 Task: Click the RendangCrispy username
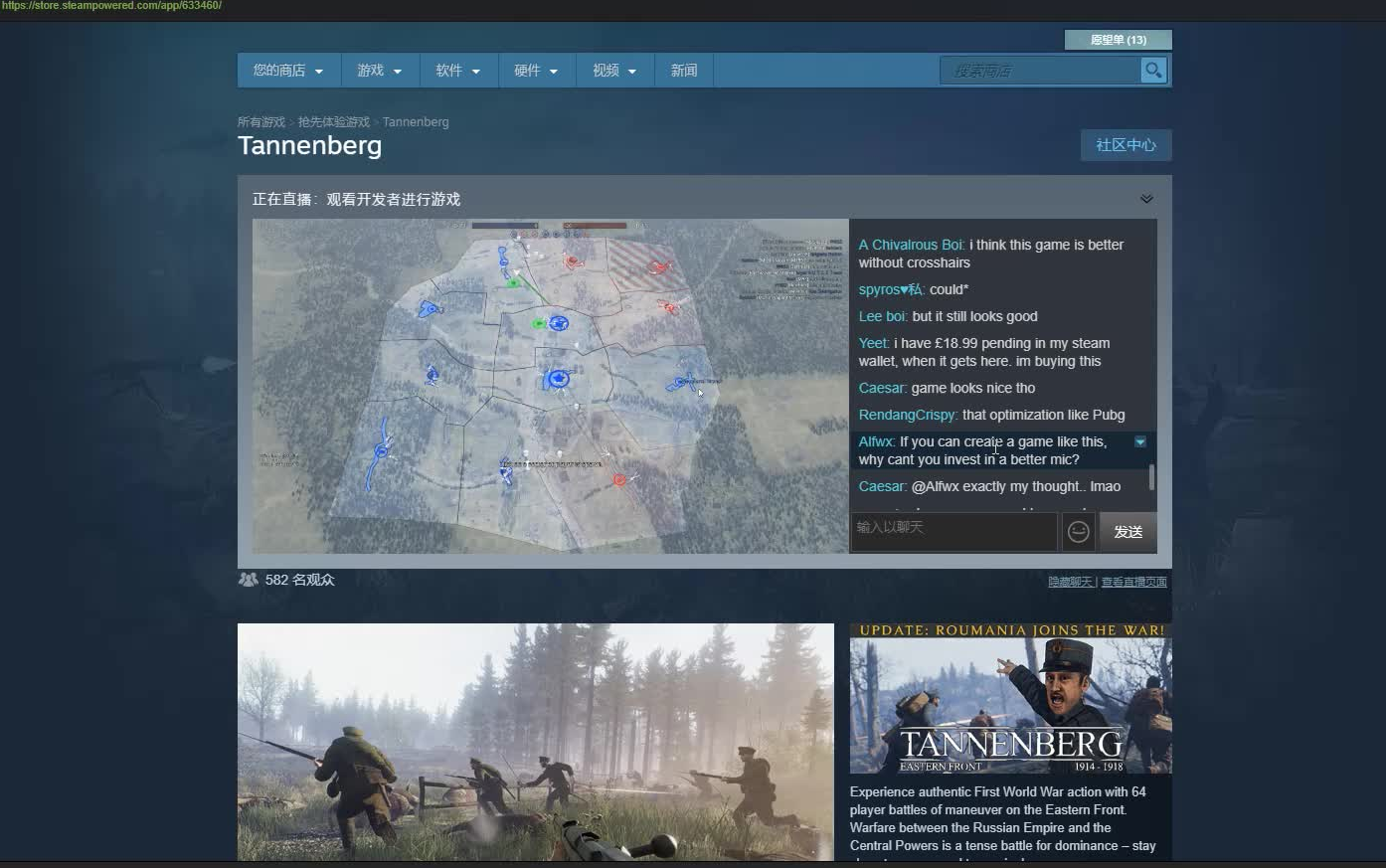pyautogui.click(x=909, y=415)
